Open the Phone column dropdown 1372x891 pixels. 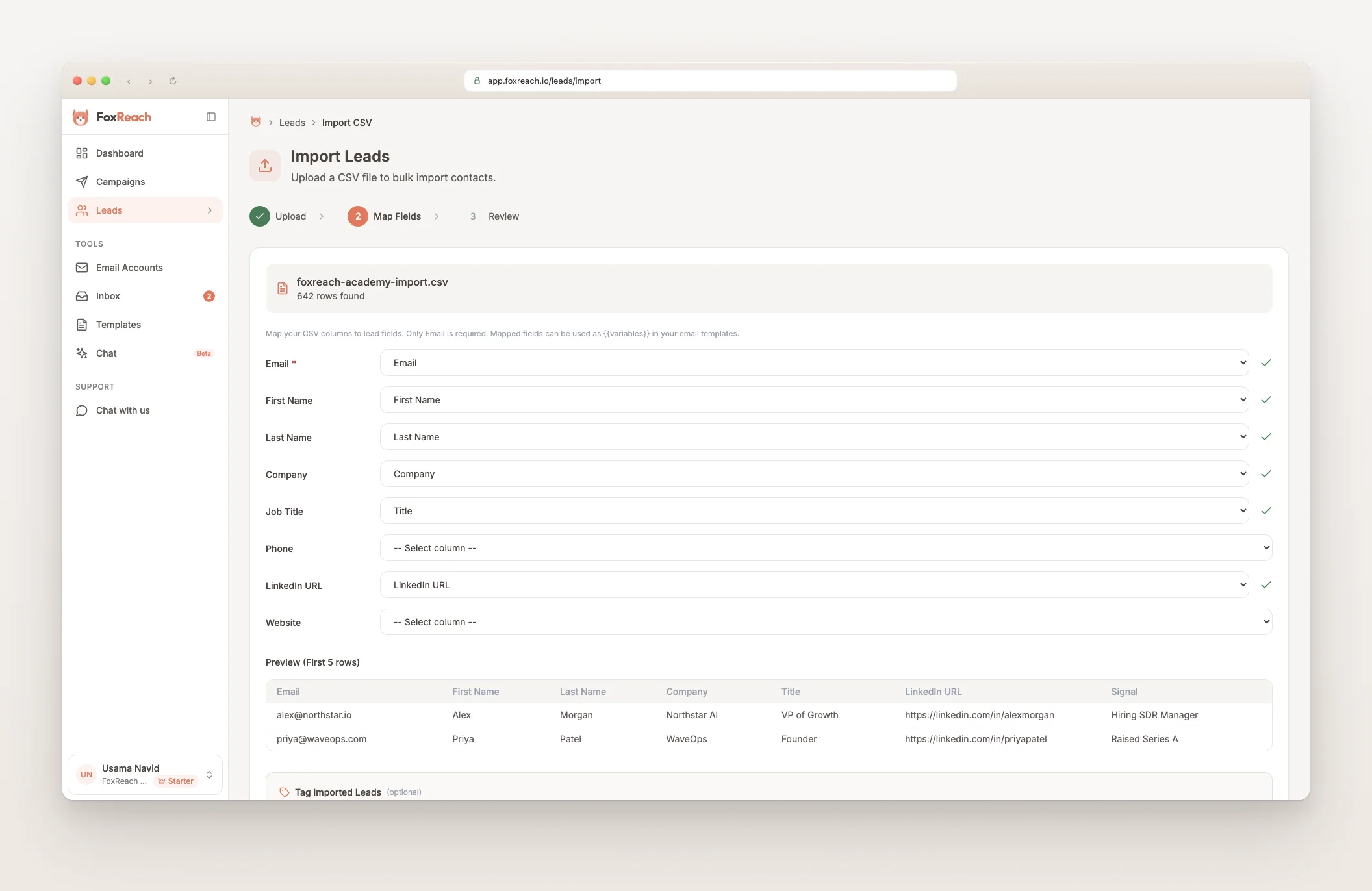tap(826, 548)
